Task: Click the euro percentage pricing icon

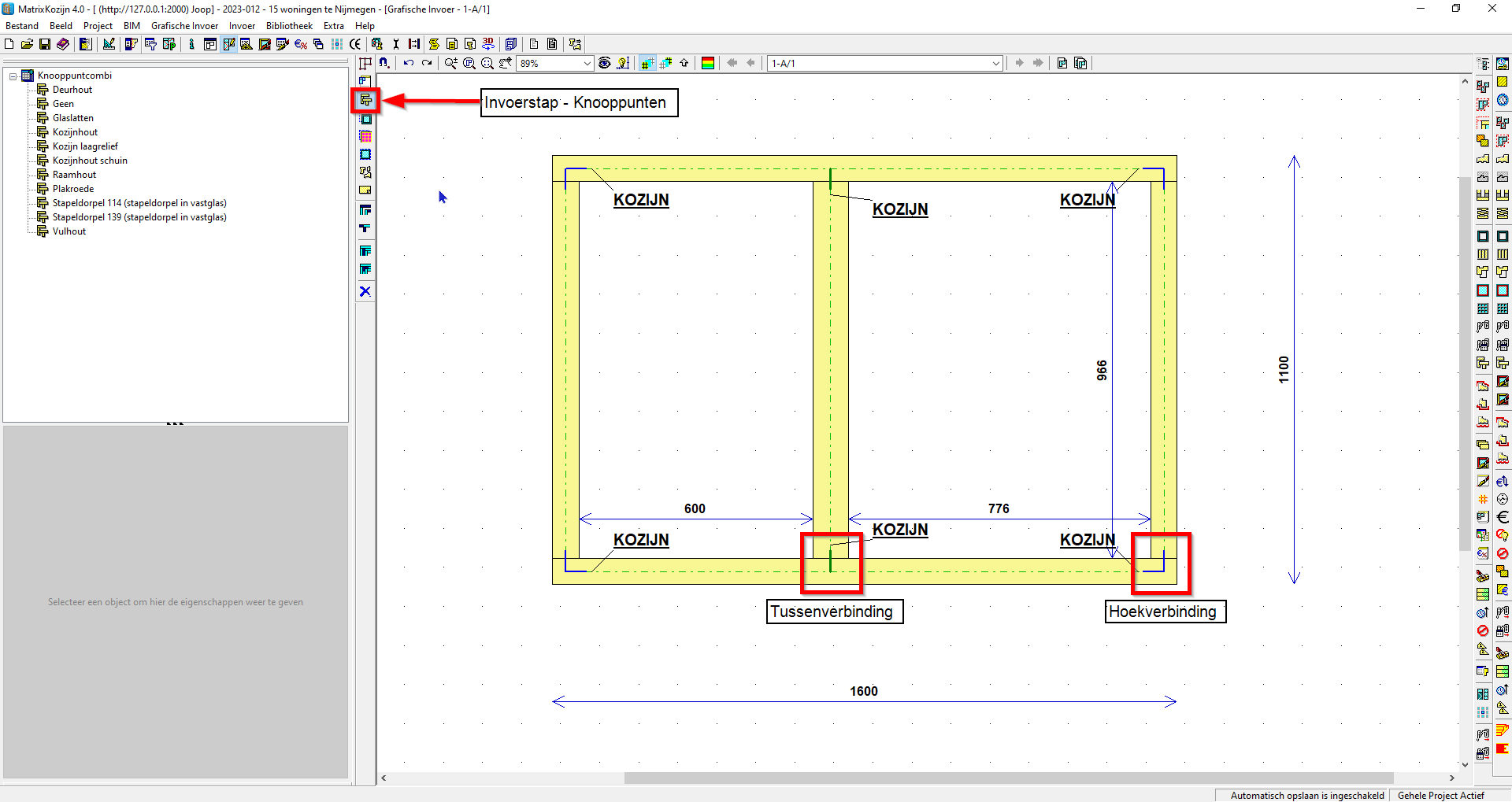Action: pos(300,44)
